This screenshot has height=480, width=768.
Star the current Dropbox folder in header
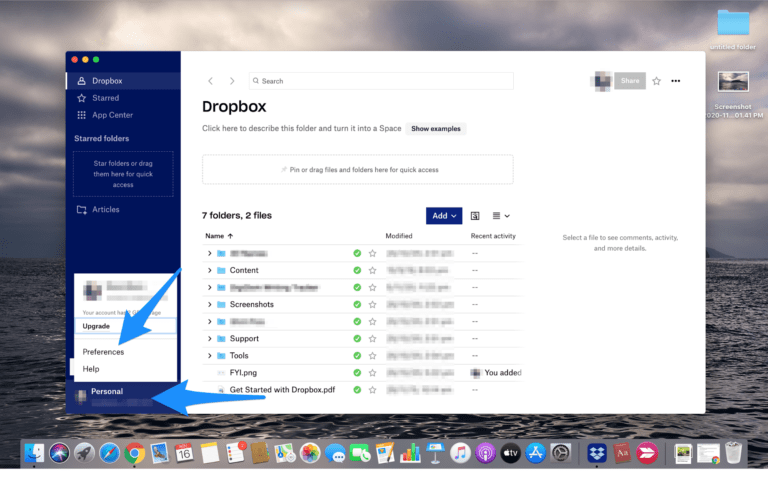(656, 81)
